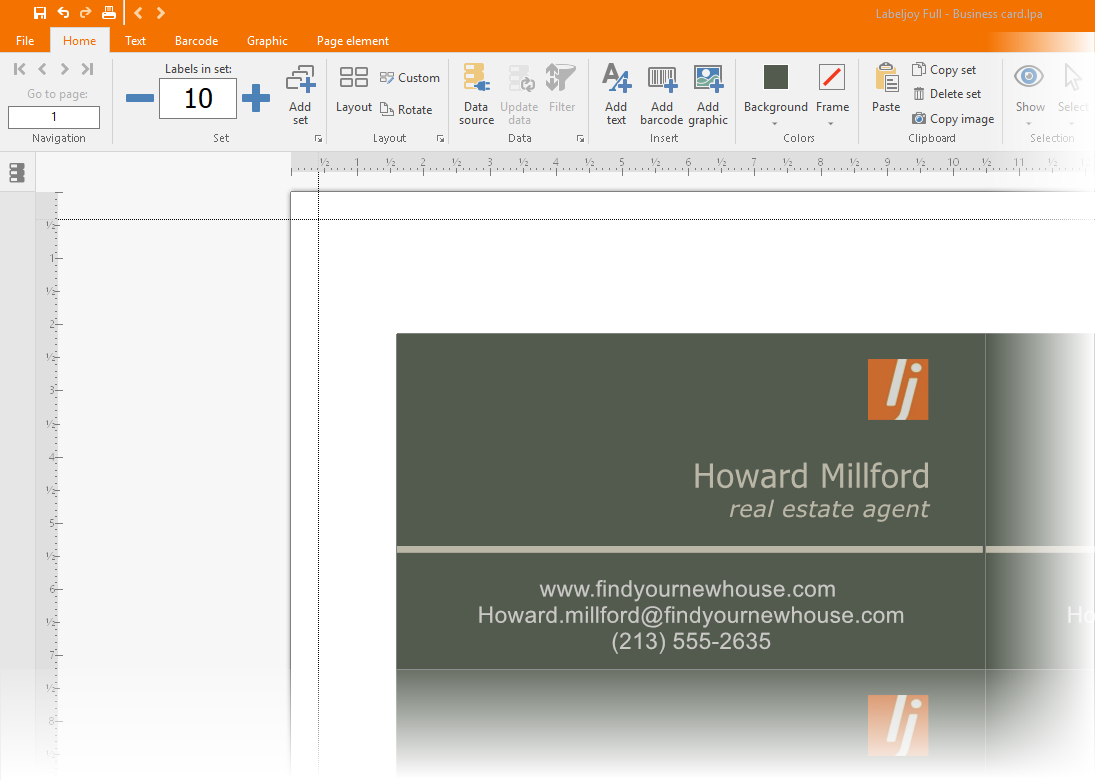Increase labels in set with plus button
Screen dimensions: 1095x780
[256, 98]
